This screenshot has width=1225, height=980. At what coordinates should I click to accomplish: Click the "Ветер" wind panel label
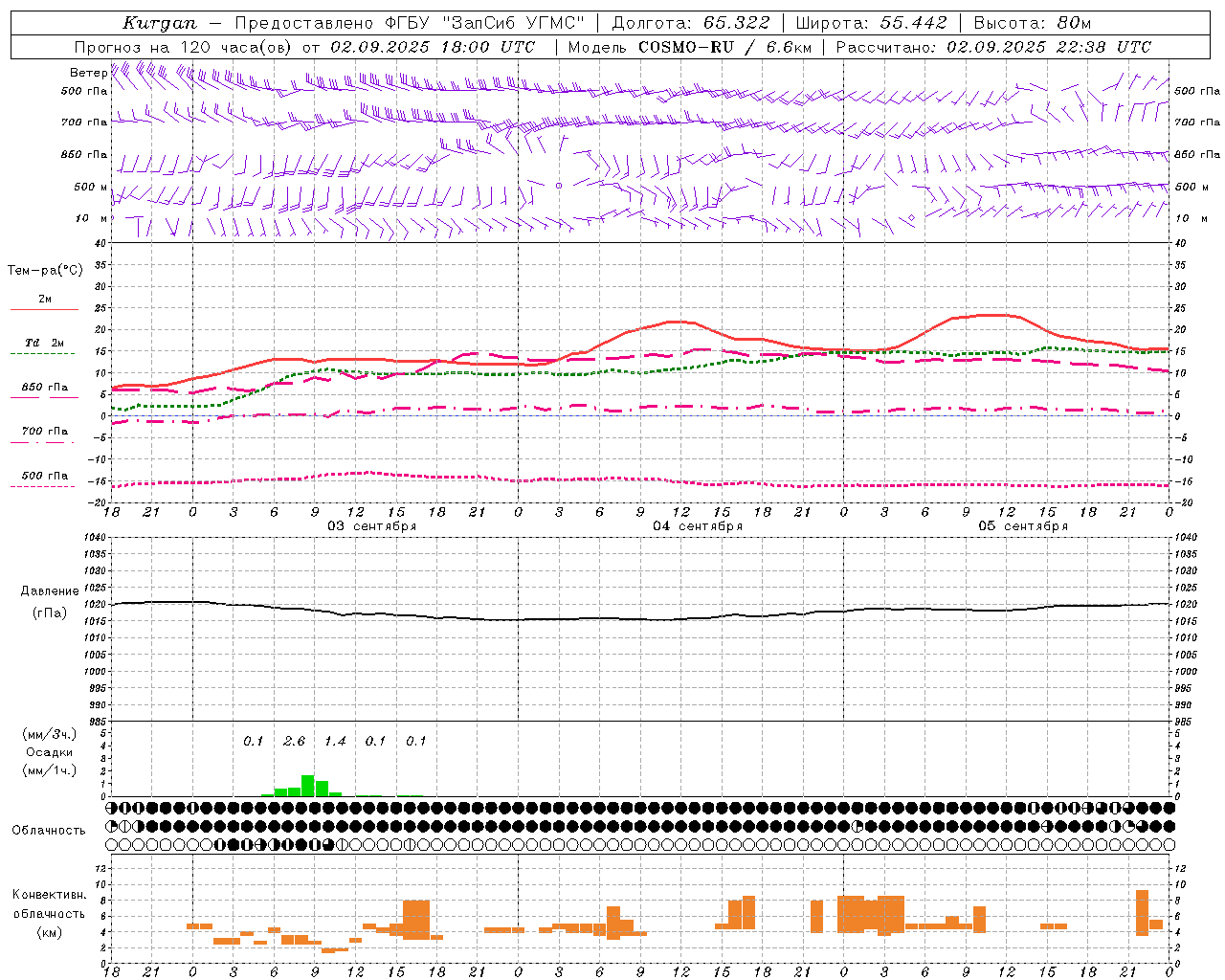88,73
